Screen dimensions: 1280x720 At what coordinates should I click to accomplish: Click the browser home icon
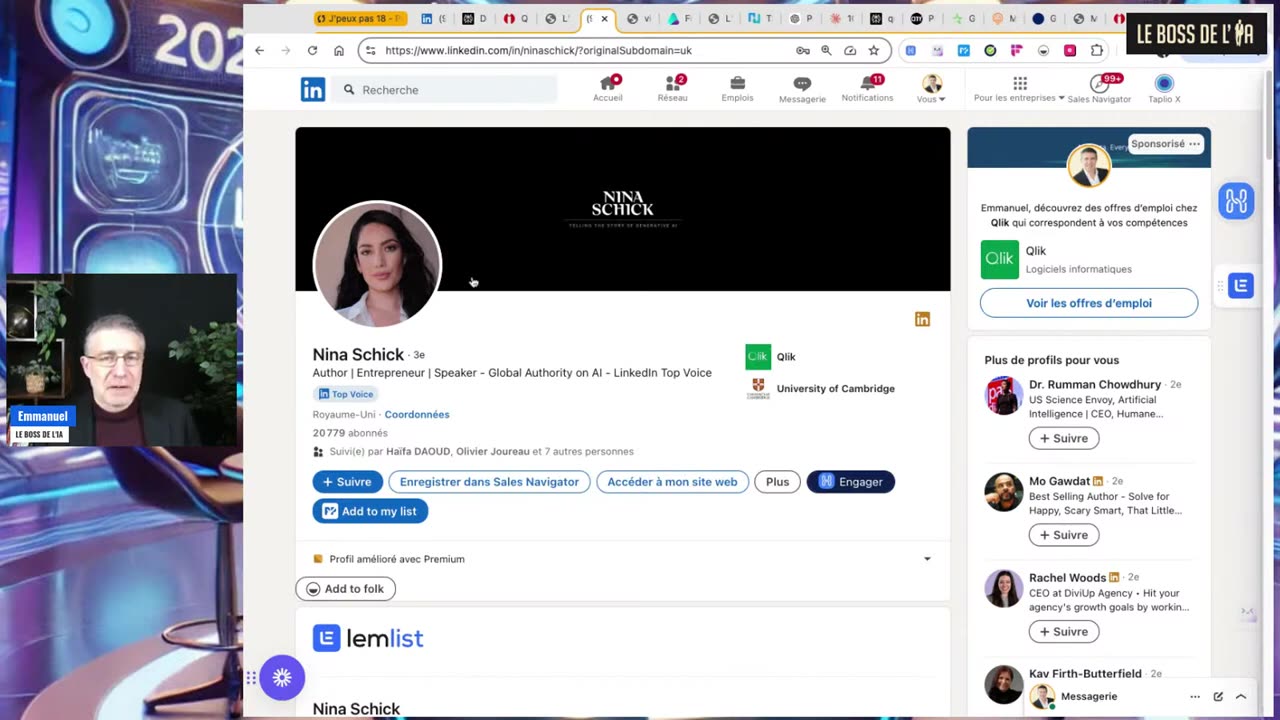point(339,50)
